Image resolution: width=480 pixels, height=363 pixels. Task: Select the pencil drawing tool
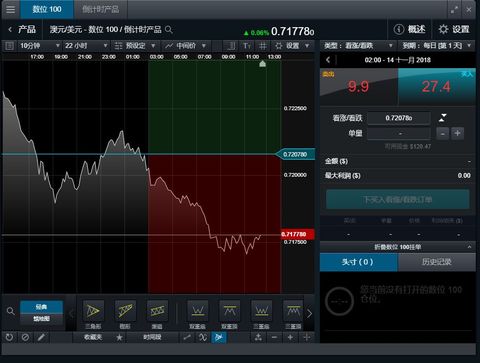(41, 337)
